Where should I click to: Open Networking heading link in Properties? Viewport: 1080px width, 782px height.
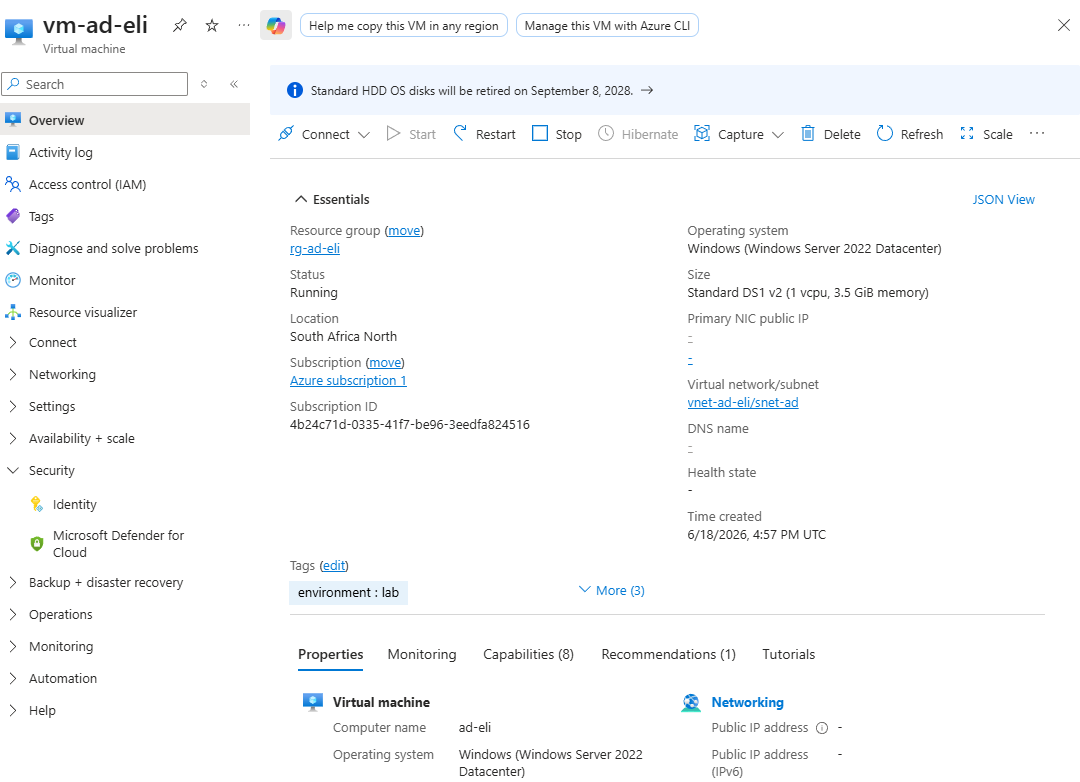(x=747, y=702)
